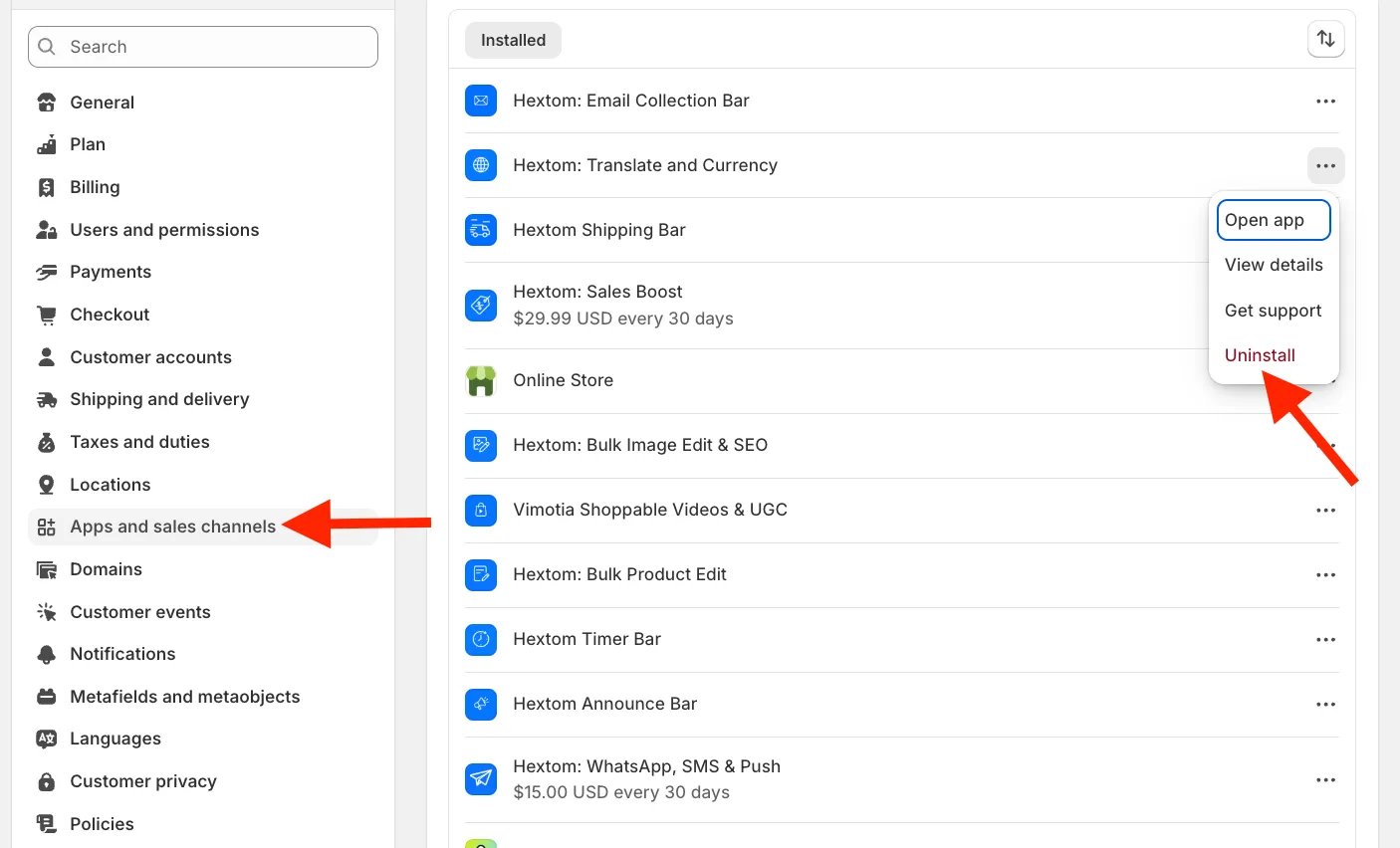
Task: Go to Shipping and delivery settings
Action: (x=203, y=399)
